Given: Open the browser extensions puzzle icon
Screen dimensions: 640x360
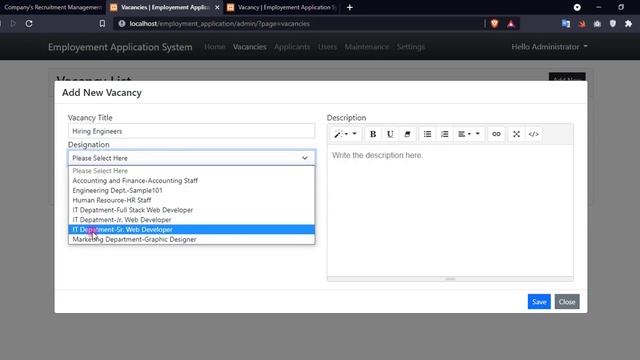Looking at the screenshot, I should (x=629, y=24).
